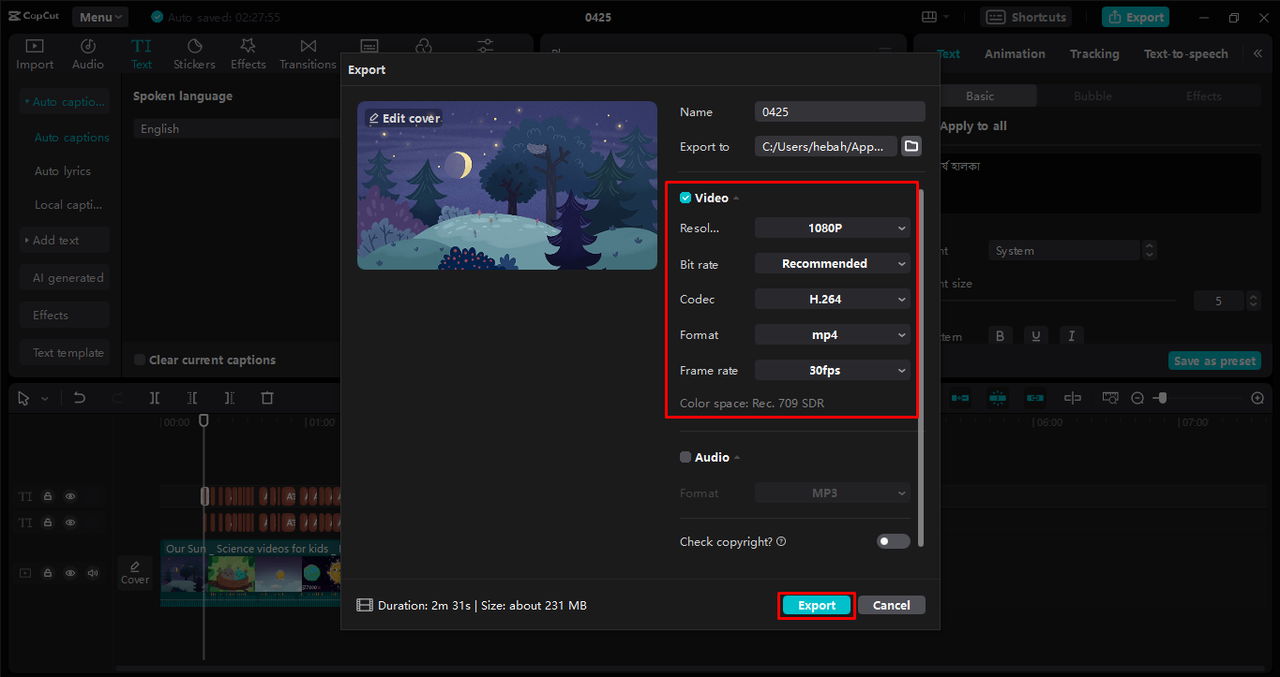Click the export dialog vertical scrollbar
The width and height of the screenshot is (1280, 677).
click(920, 368)
